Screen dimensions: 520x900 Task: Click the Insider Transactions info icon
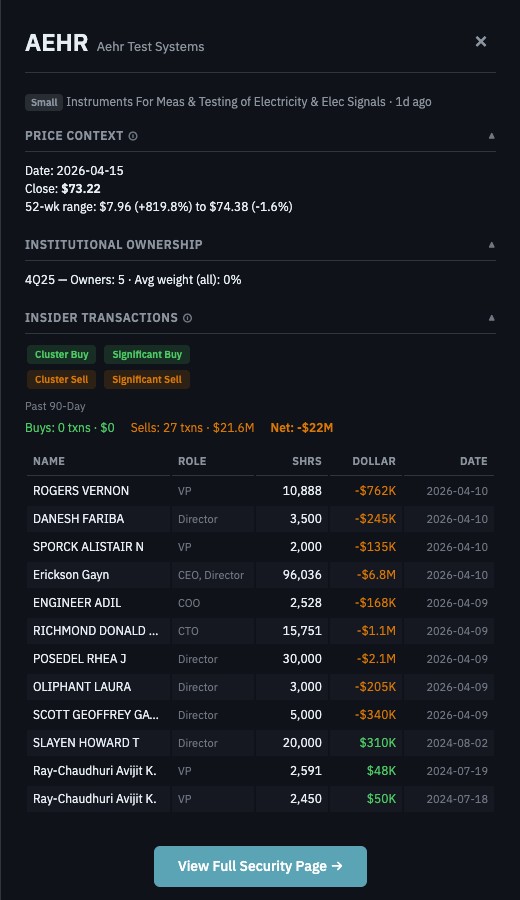pyautogui.click(x=187, y=318)
